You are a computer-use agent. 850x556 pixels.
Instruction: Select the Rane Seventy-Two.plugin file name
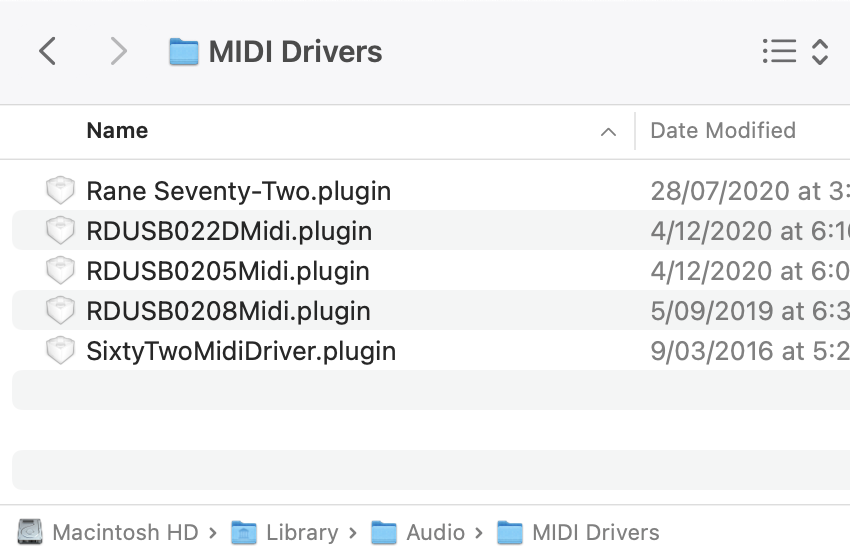pyautogui.click(x=239, y=191)
